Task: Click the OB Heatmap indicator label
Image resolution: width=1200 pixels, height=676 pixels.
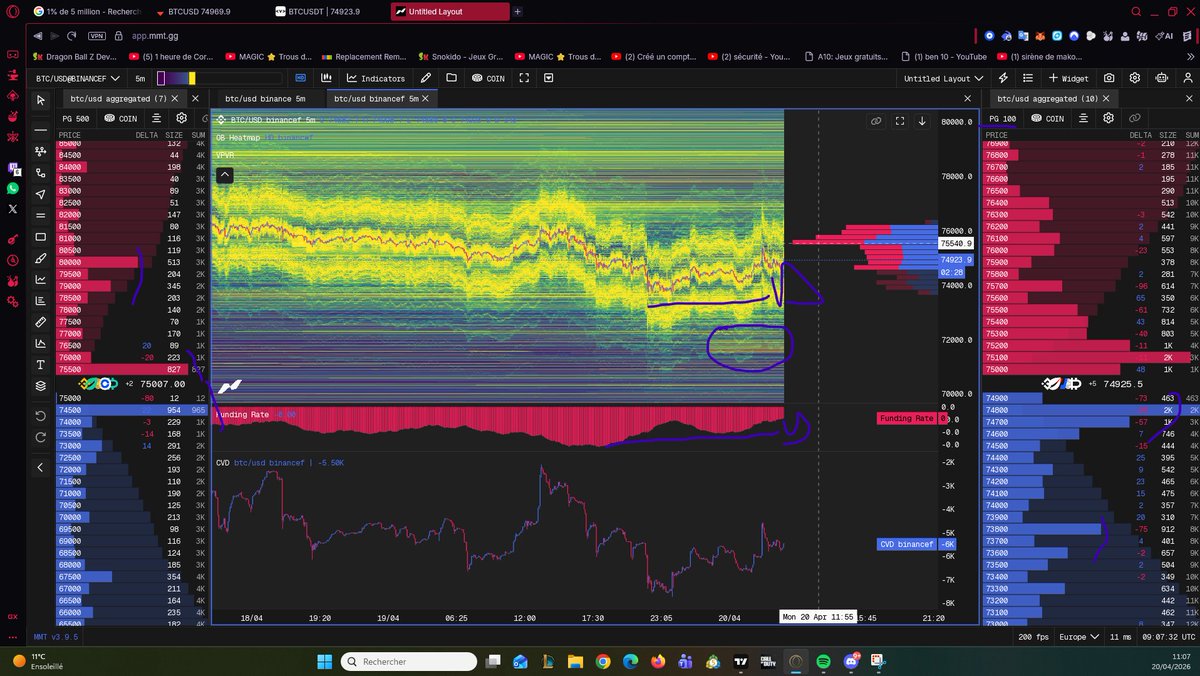Action: click(238, 137)
